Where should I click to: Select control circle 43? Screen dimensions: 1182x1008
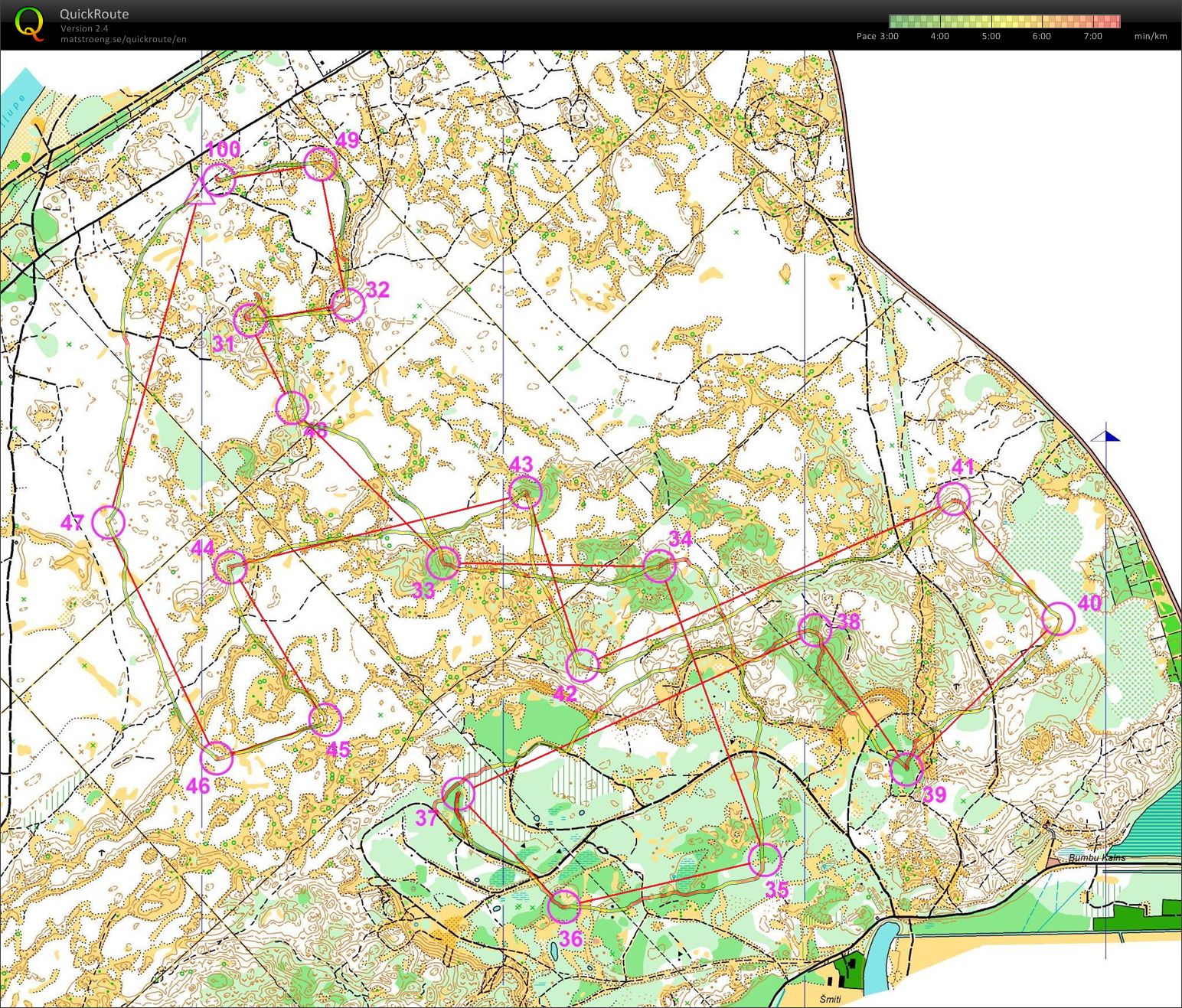[x=525, y=492]
